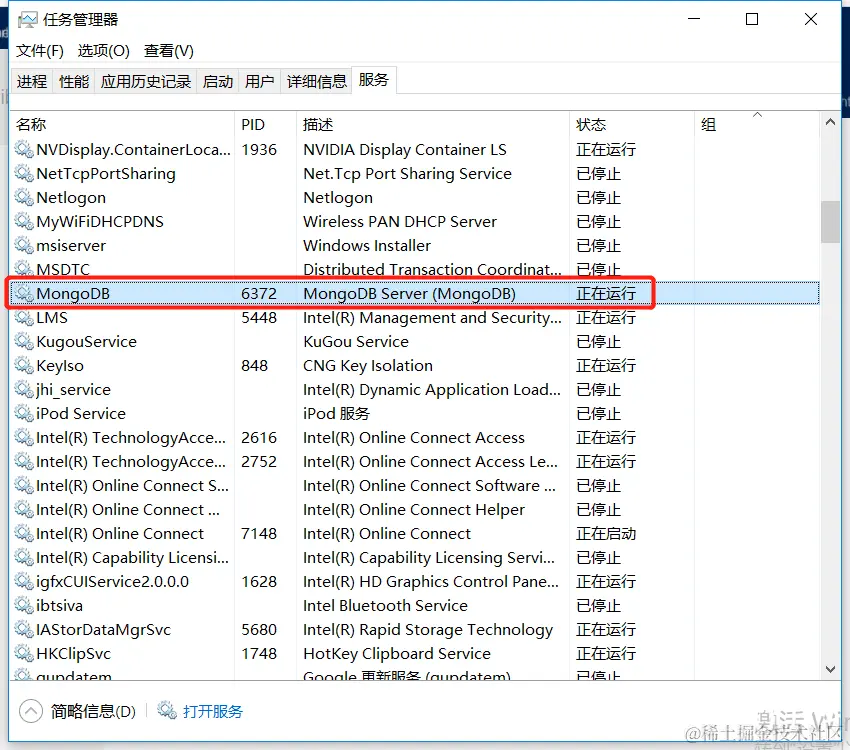
Task: Open the 打开服务 link
Action: pos(212,711)
